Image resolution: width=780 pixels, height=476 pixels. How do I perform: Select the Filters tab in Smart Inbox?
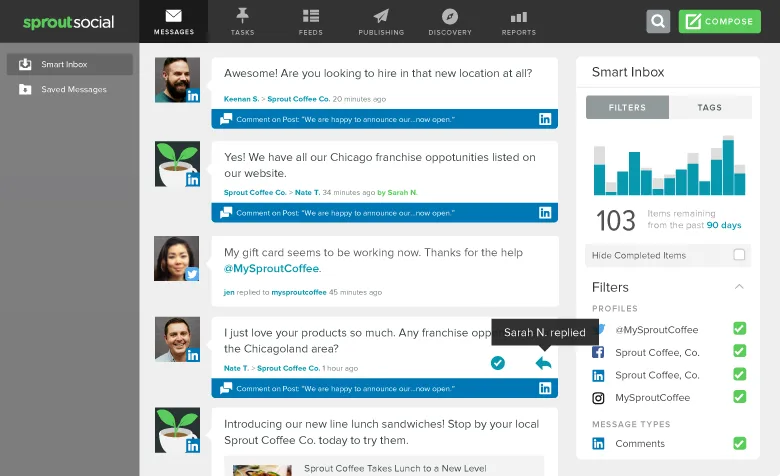pos(627,107)
